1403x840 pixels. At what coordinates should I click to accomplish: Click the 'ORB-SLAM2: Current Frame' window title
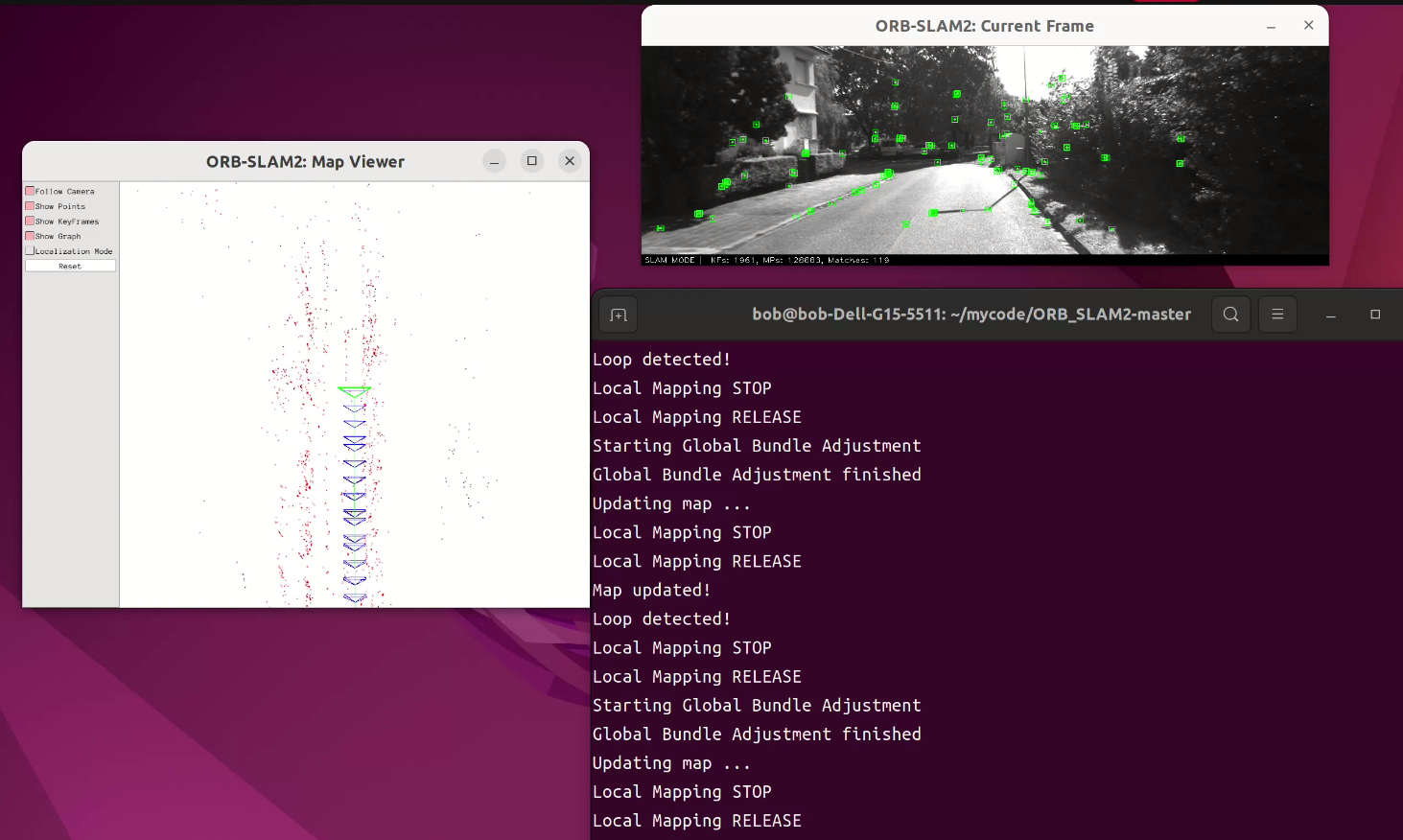click(x=985, y=26)
